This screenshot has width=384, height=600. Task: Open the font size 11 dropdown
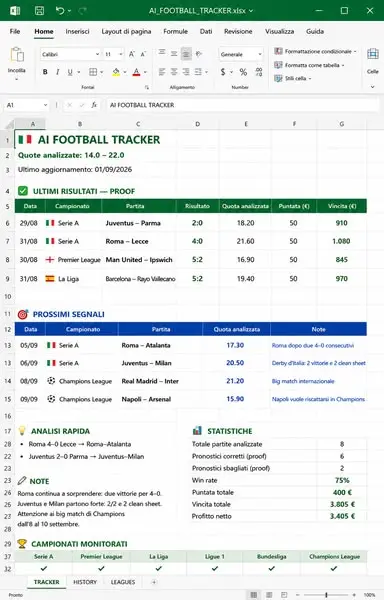point(121,54)
